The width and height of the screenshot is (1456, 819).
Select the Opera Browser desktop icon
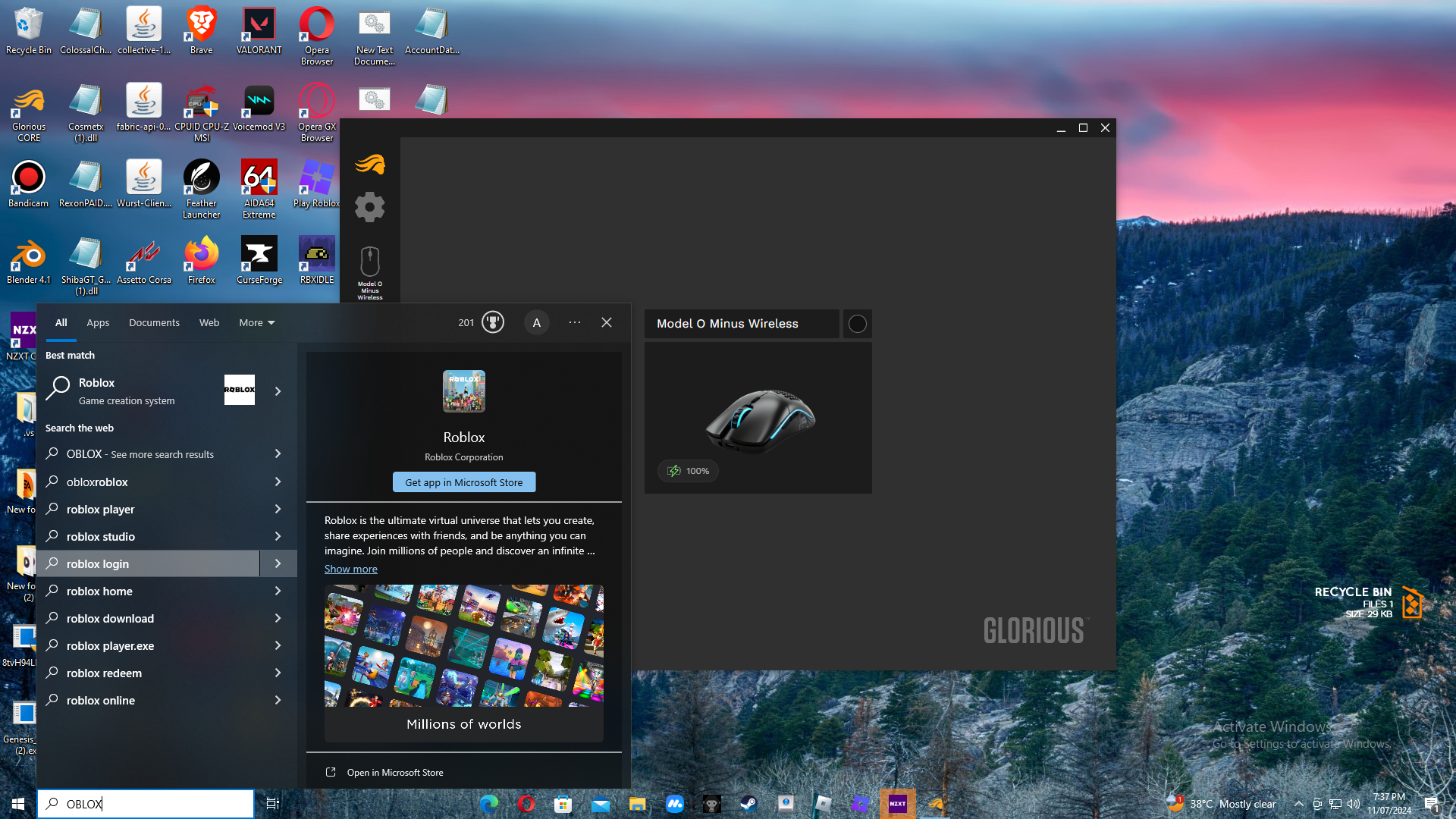click(316, 36)
